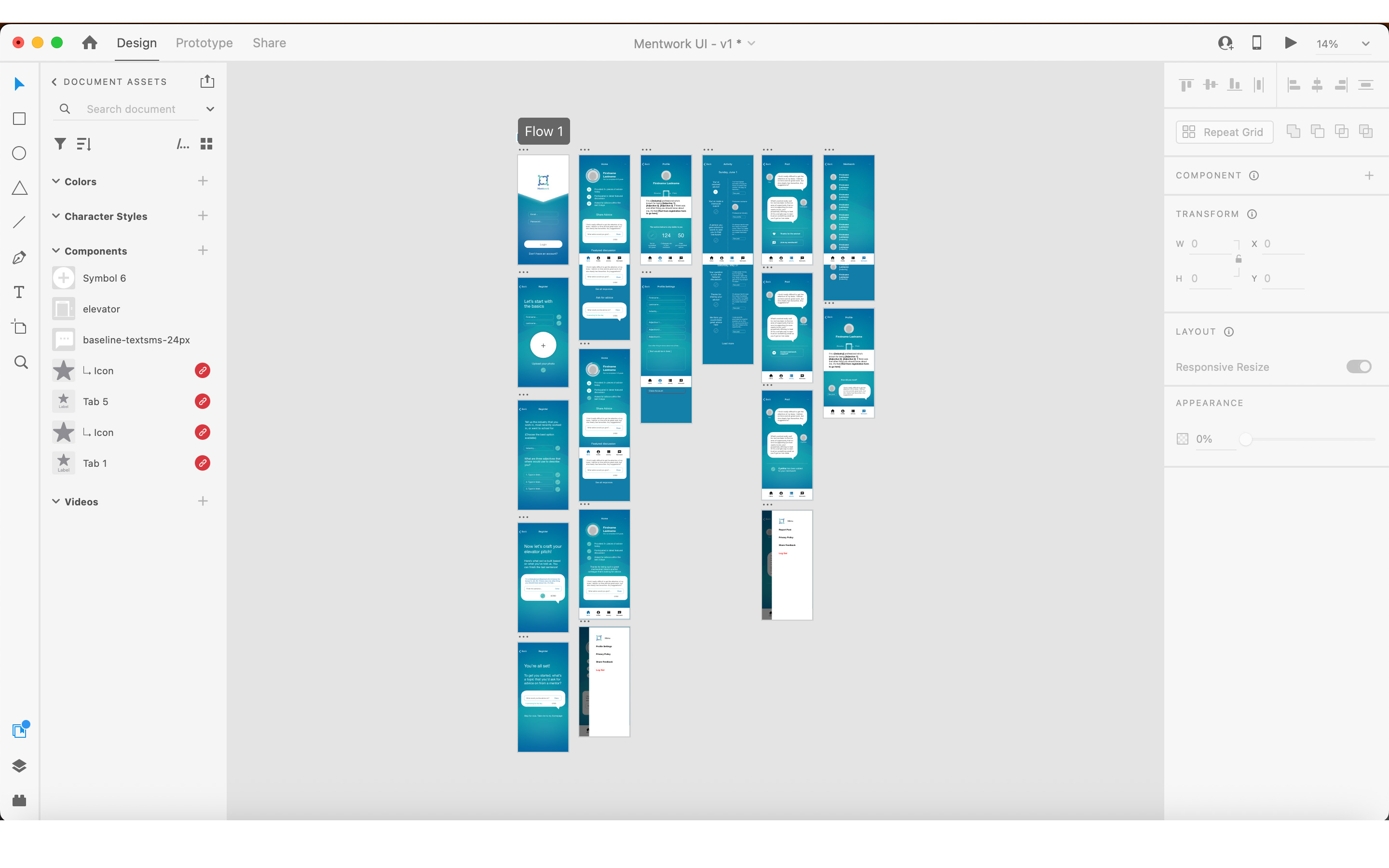Collapse the Colors section

coord(55,181)
